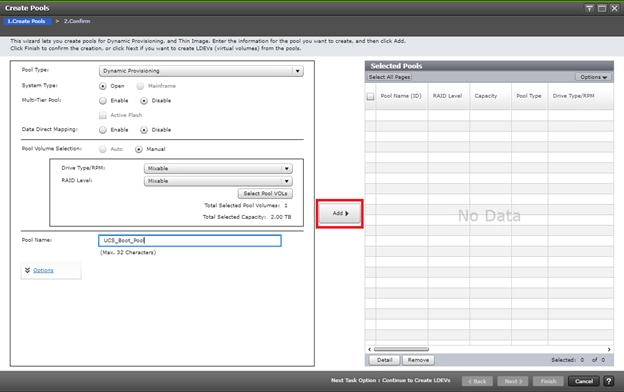
Task: Open the Pool Type dropdown
Action: 201,71
